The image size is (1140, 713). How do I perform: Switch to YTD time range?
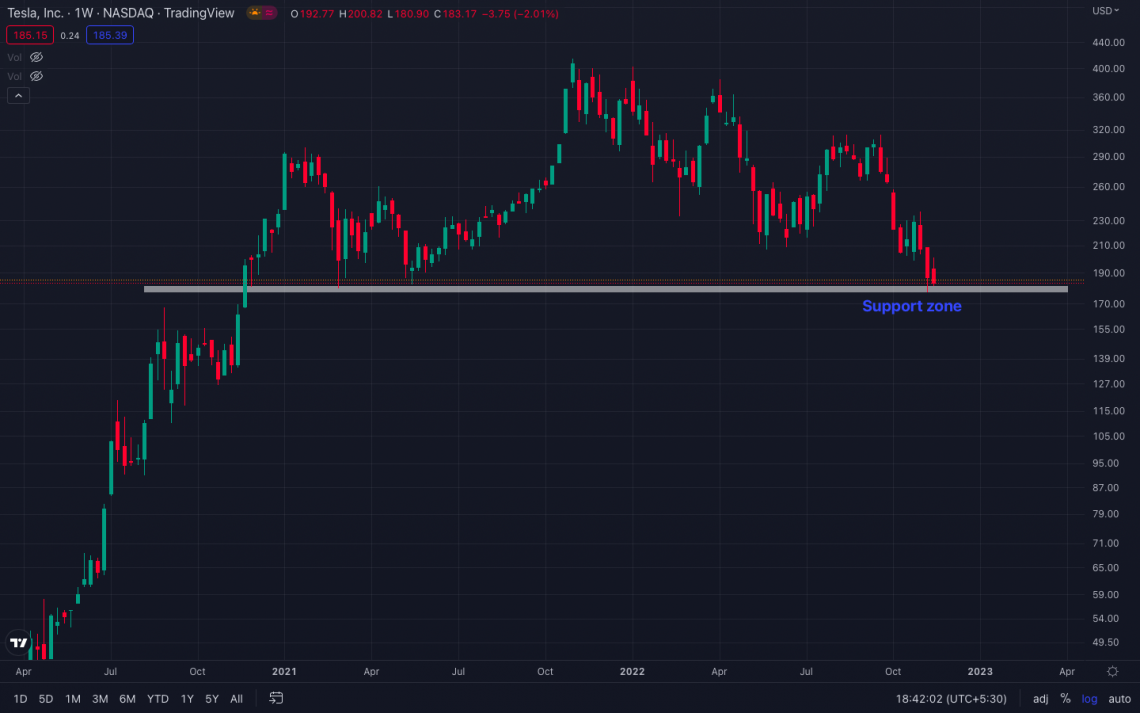[x=157, y=698]
